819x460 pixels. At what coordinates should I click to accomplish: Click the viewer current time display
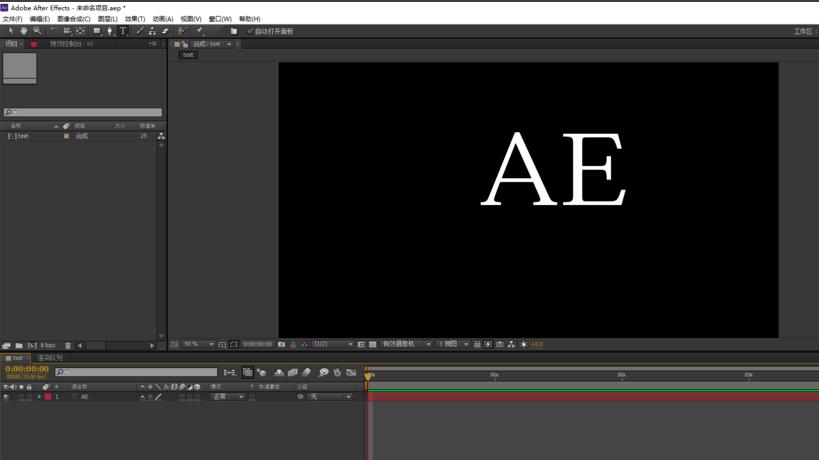pos(258,345)
